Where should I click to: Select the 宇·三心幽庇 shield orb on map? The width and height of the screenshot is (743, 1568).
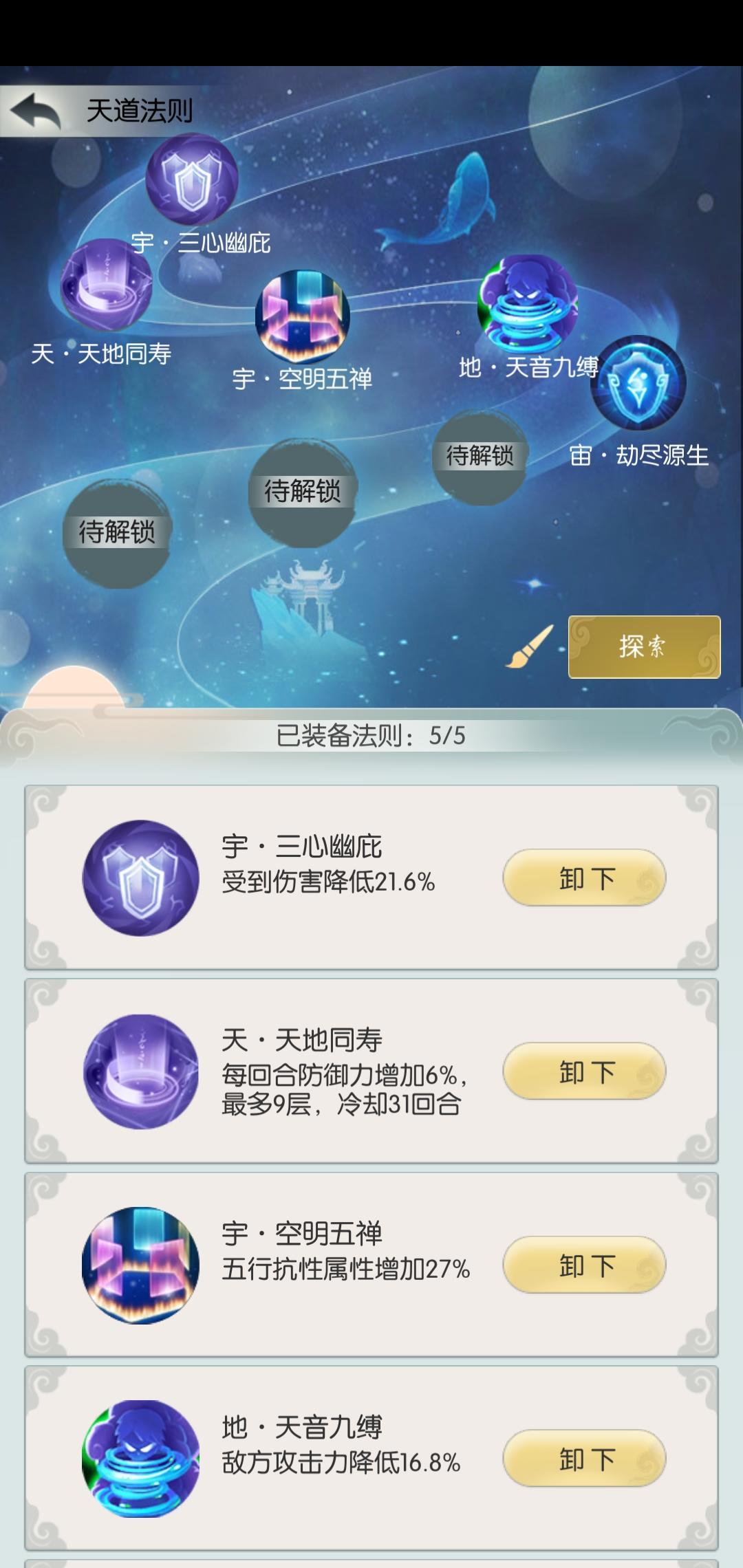coord(191,179)
